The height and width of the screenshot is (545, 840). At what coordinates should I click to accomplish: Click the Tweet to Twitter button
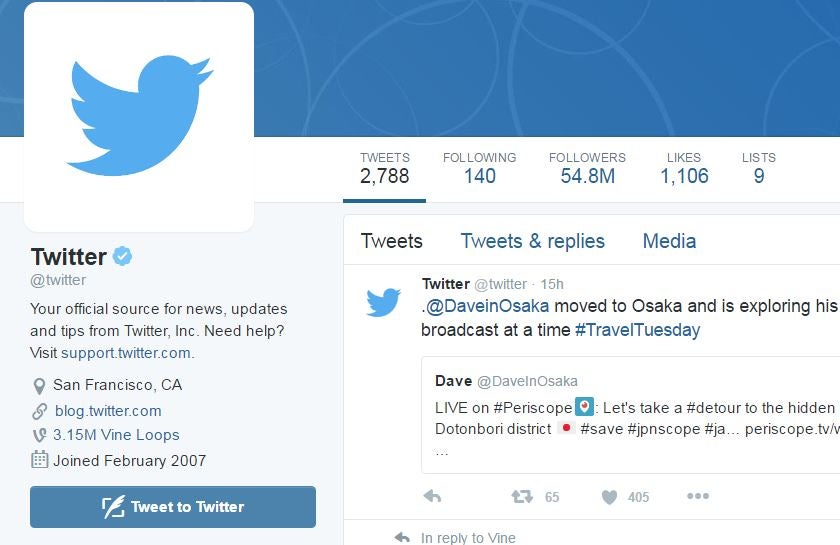(173, 507)
